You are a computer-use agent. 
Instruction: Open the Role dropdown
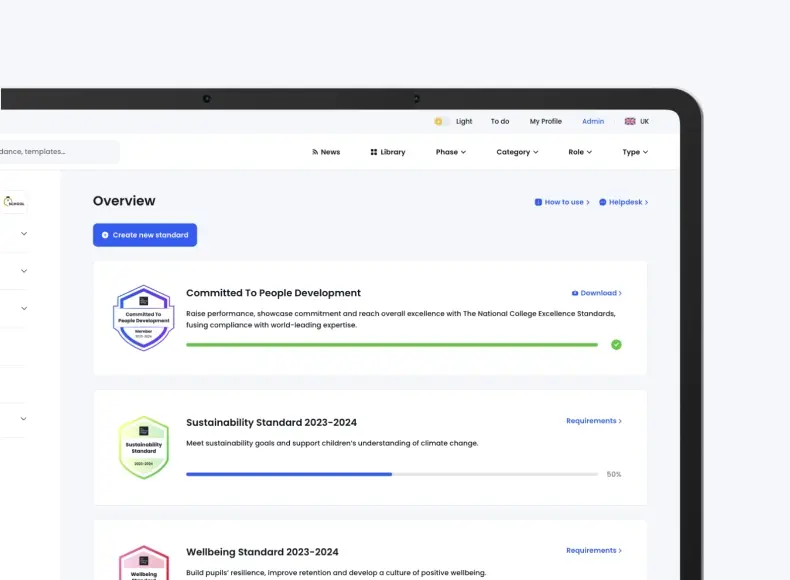click(x=580, y=152)
